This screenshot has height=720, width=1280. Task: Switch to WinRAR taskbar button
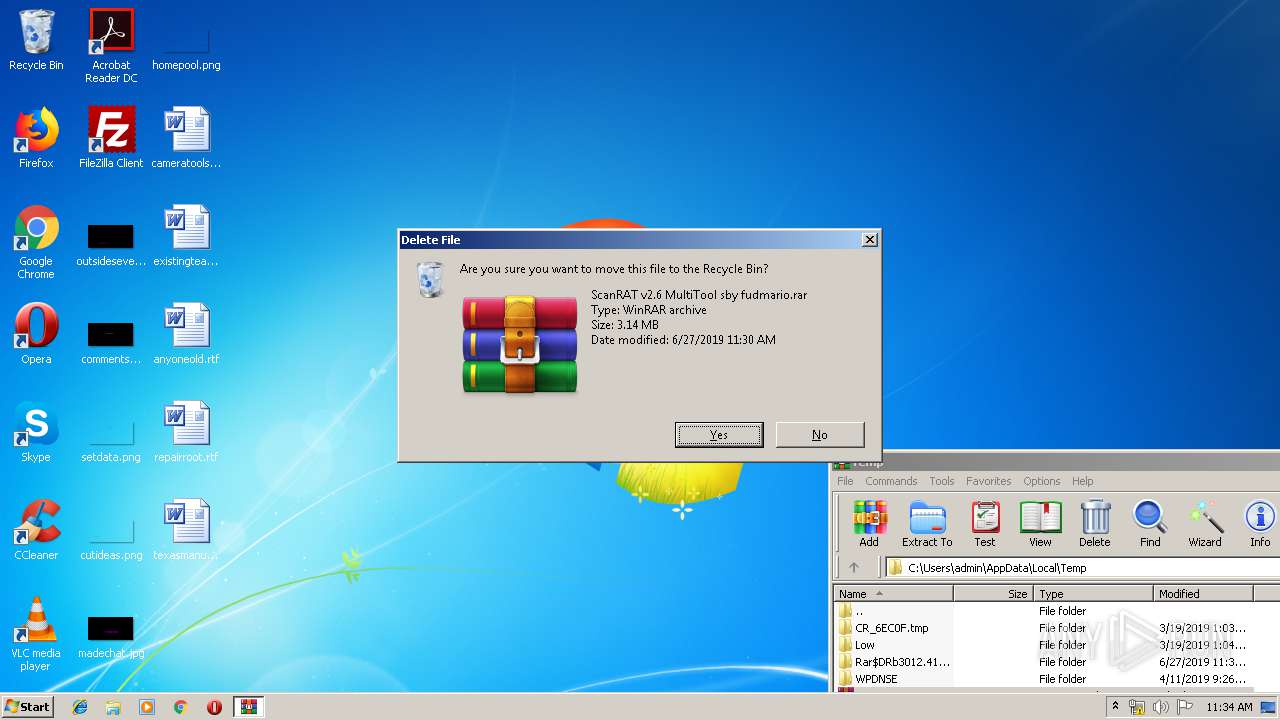[248, 707]
